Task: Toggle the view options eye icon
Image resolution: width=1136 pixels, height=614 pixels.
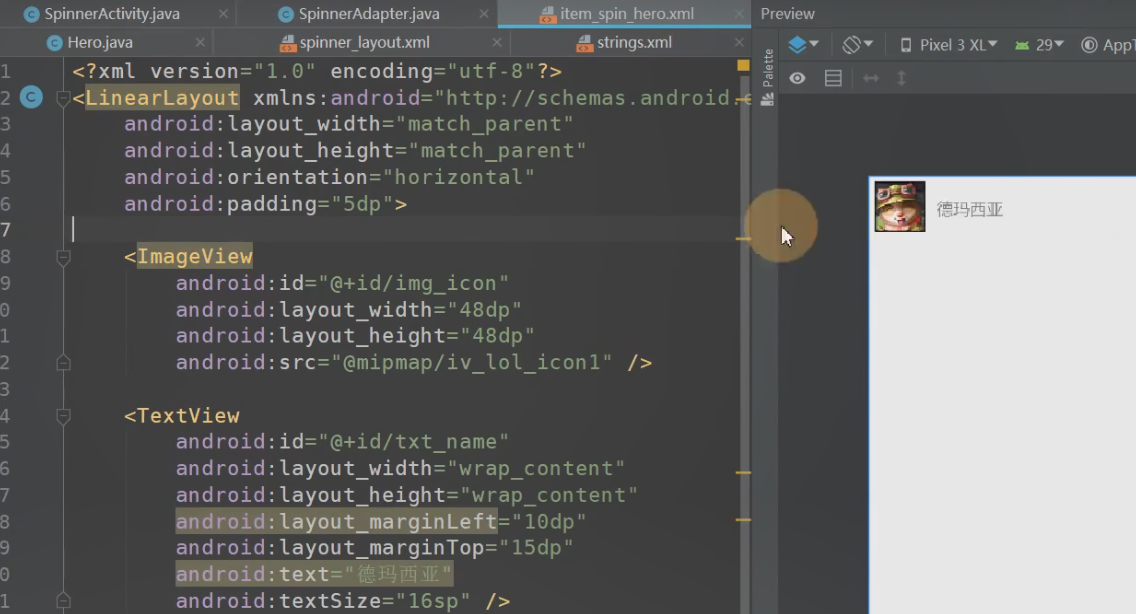Action: pyautogui.click(x=797, y=78)
